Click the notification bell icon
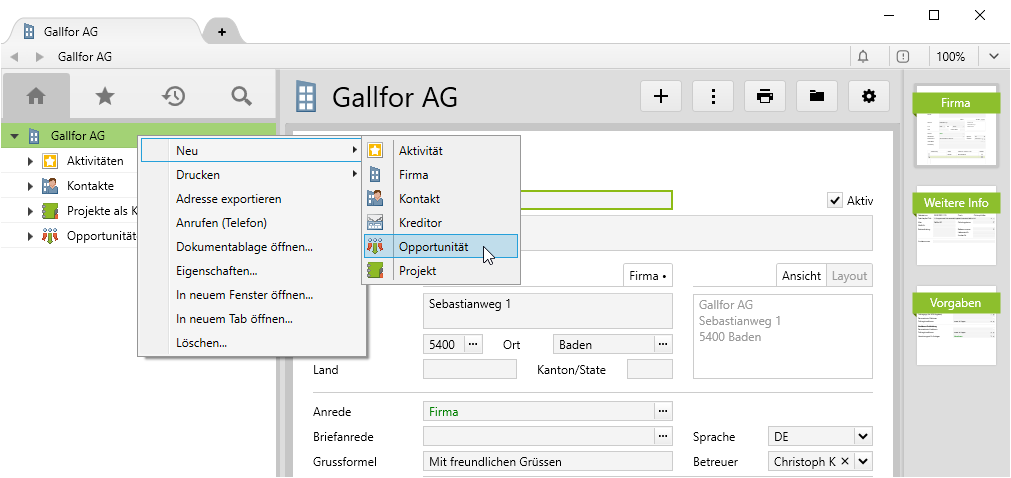 click(863, 57)
